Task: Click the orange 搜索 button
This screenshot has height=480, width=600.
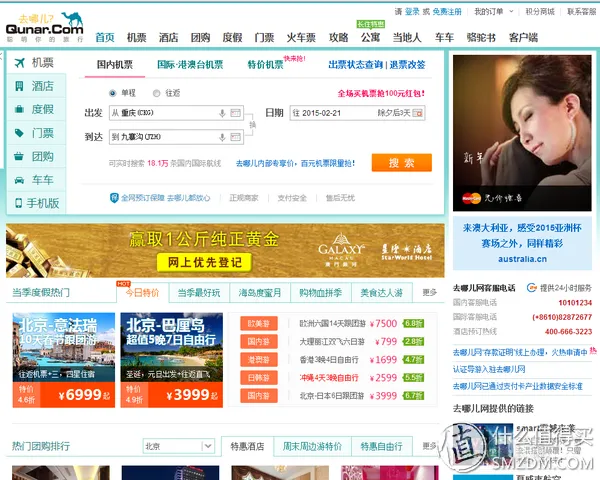Action: pyautogui.click(x=402, y=163)
